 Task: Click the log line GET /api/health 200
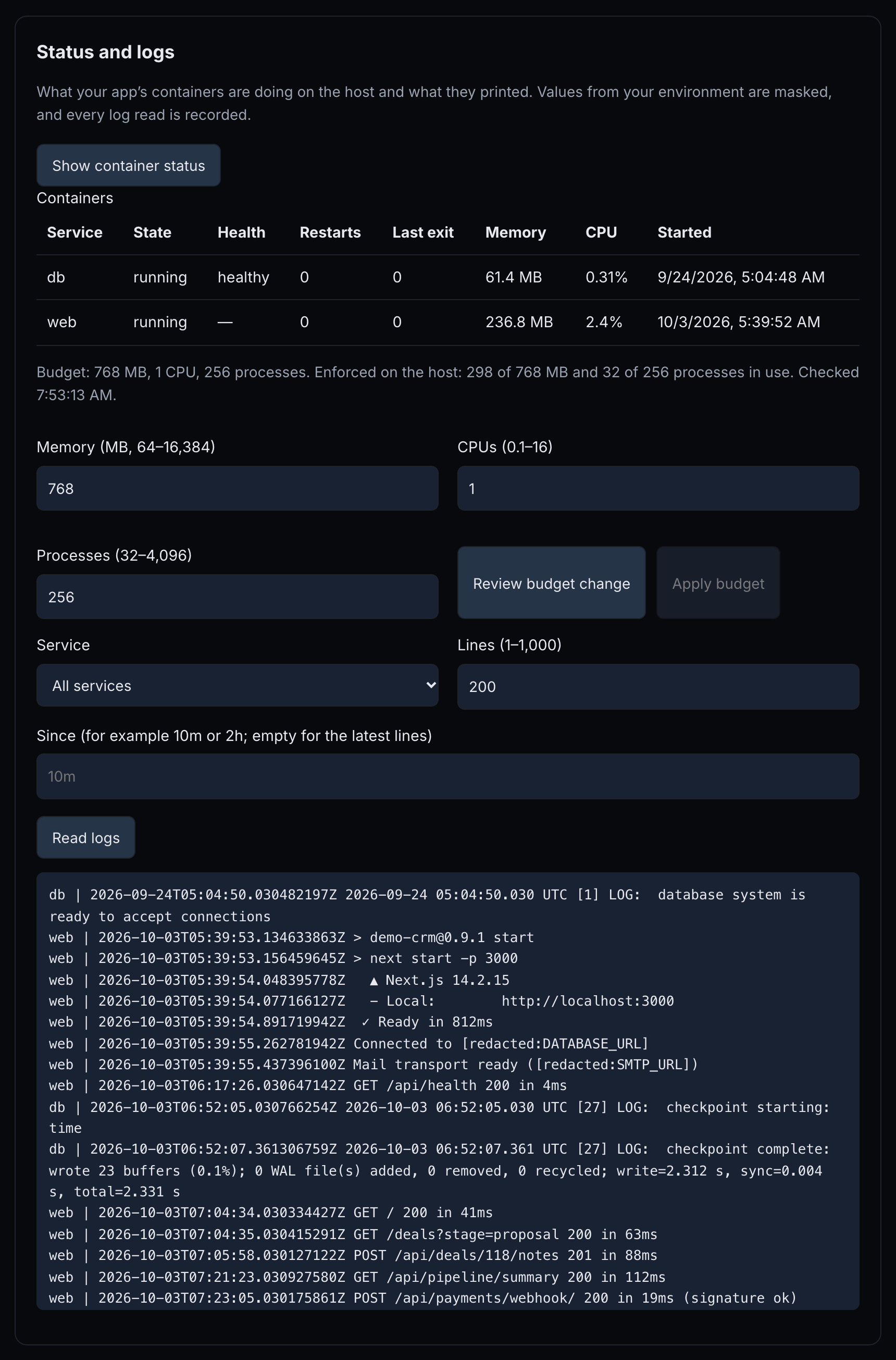308,1085
